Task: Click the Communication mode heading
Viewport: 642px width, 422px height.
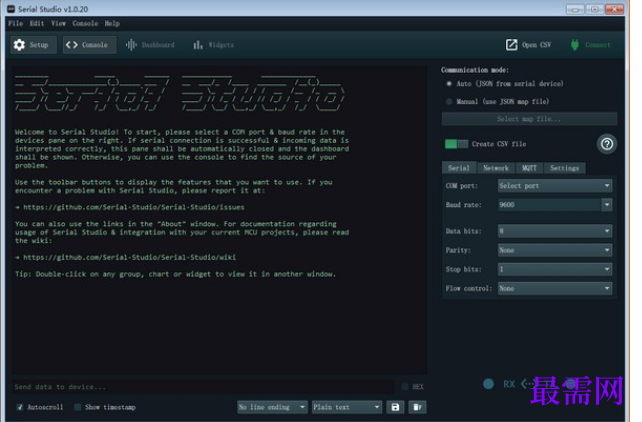Action: click(475, 70)
